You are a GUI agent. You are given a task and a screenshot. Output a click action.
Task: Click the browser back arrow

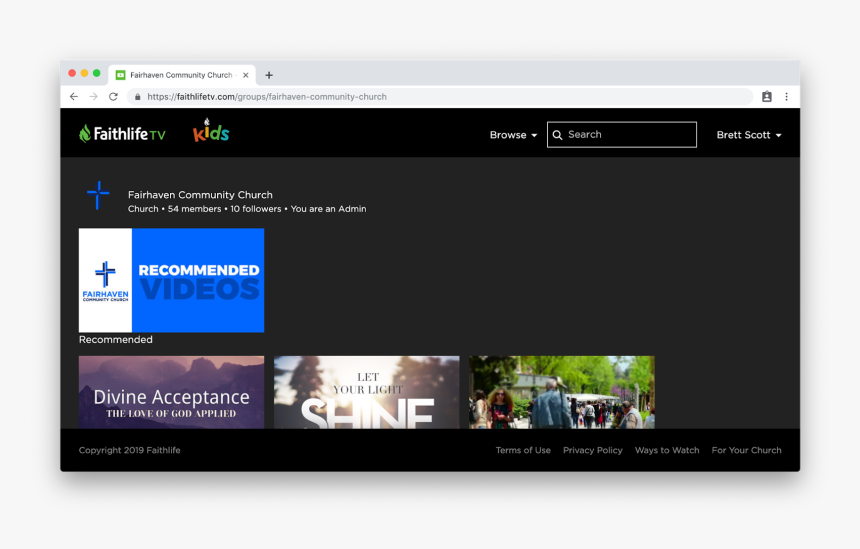[73, 97]
